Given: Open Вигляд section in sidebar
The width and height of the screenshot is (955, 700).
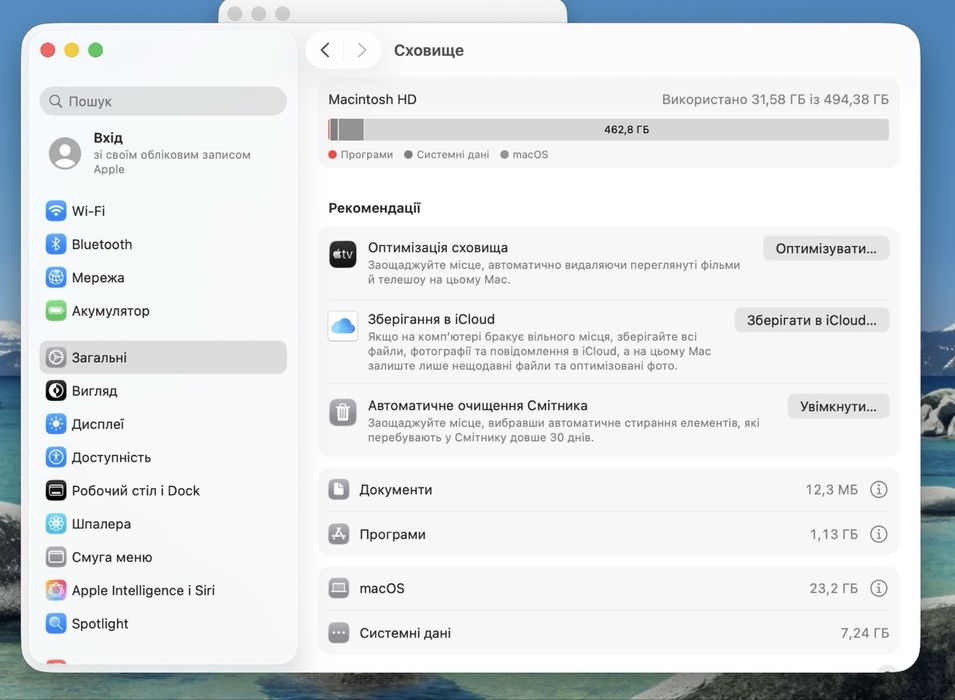Looking at the screenshot, I should pos(163,391).
